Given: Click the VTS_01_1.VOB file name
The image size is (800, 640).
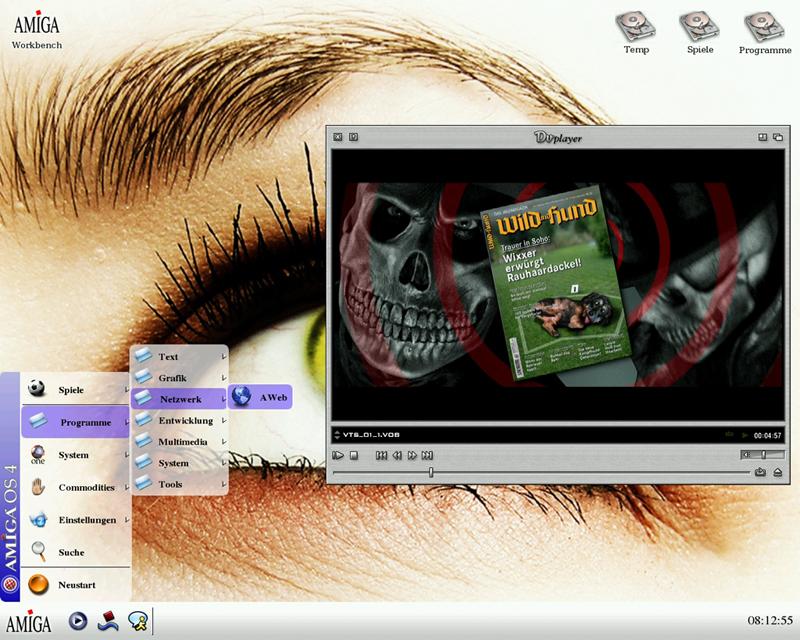Looking at the screenshot, I should (x=371, y=435).
